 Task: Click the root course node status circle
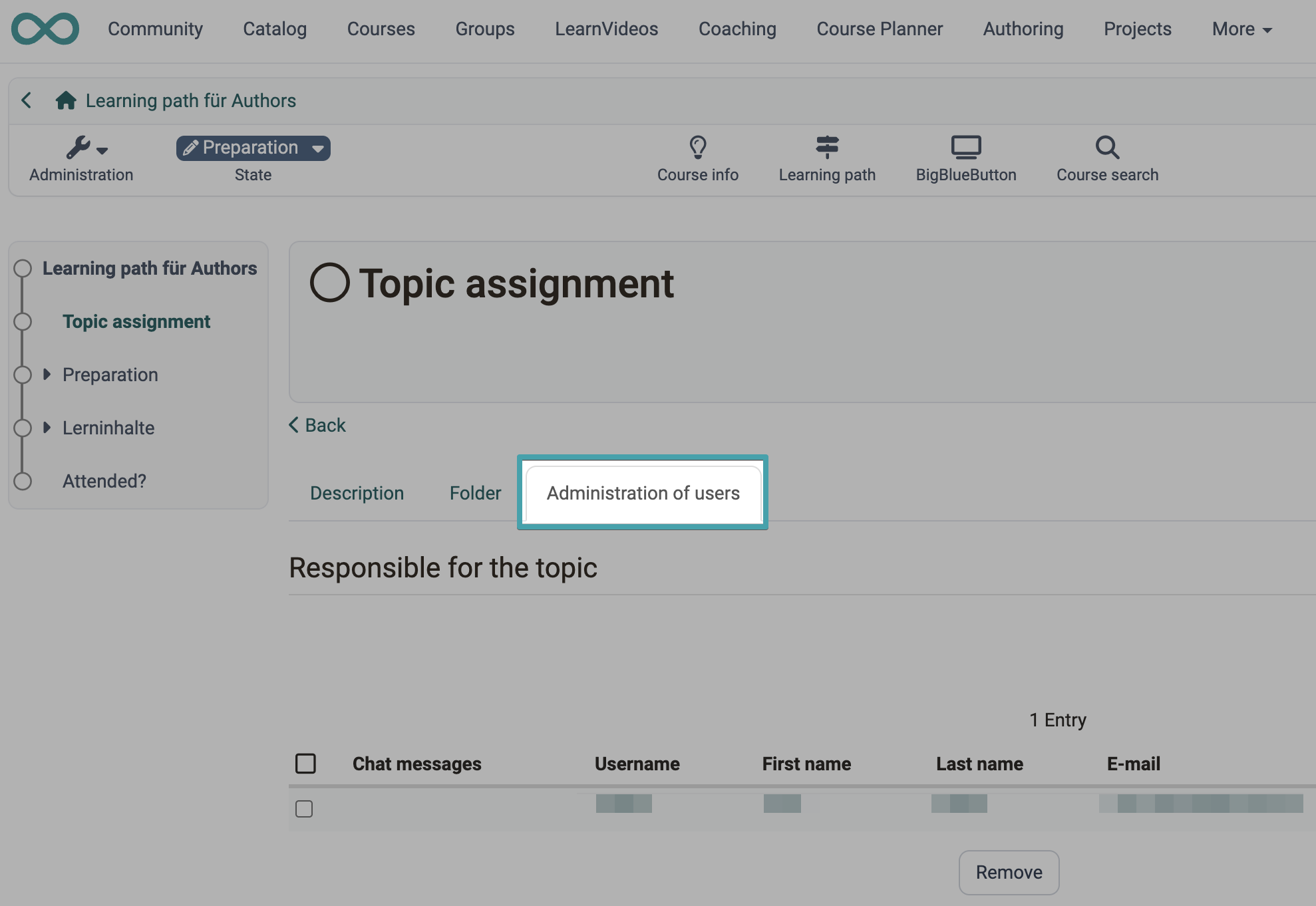(23, 269)
